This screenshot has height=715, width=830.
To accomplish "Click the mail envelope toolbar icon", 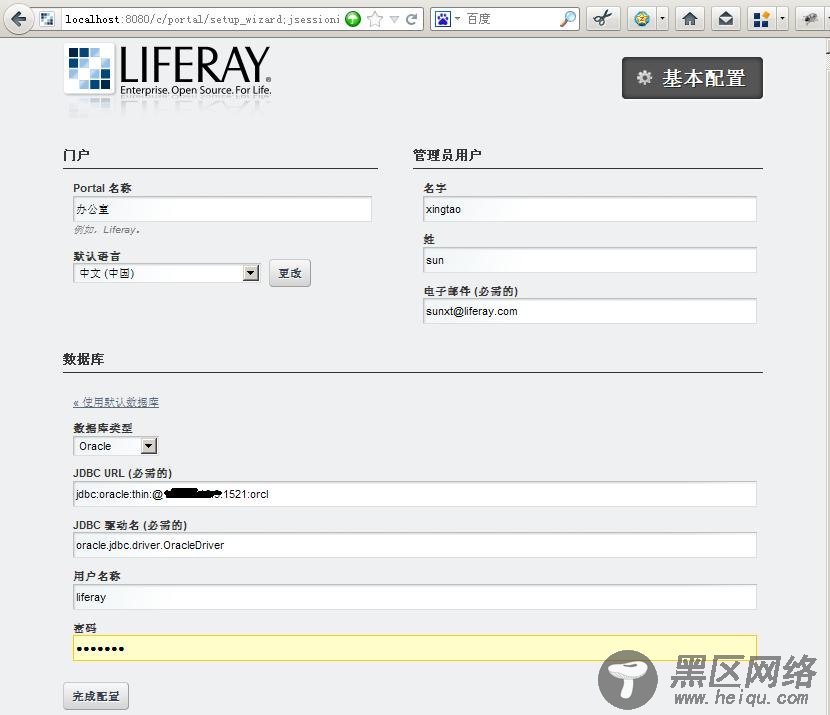I will [726, 19].
